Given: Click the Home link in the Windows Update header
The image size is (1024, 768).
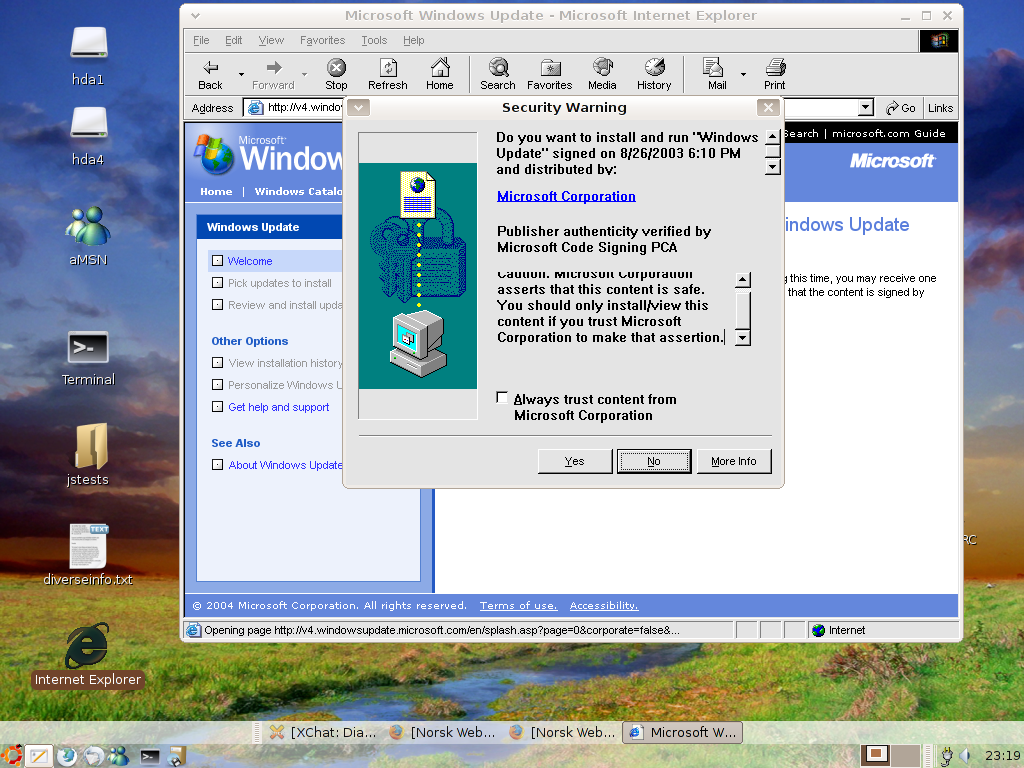Looking at the screenshot, I should click(x=216, y=191).
